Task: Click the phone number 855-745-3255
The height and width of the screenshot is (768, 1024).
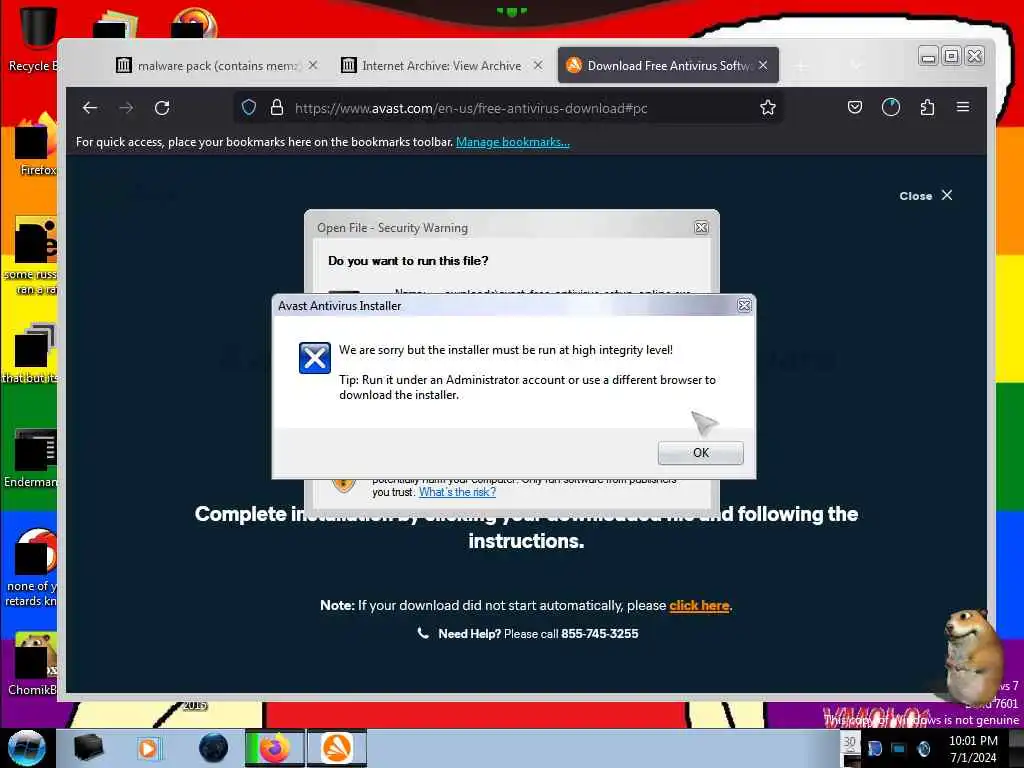Action: 600,633
